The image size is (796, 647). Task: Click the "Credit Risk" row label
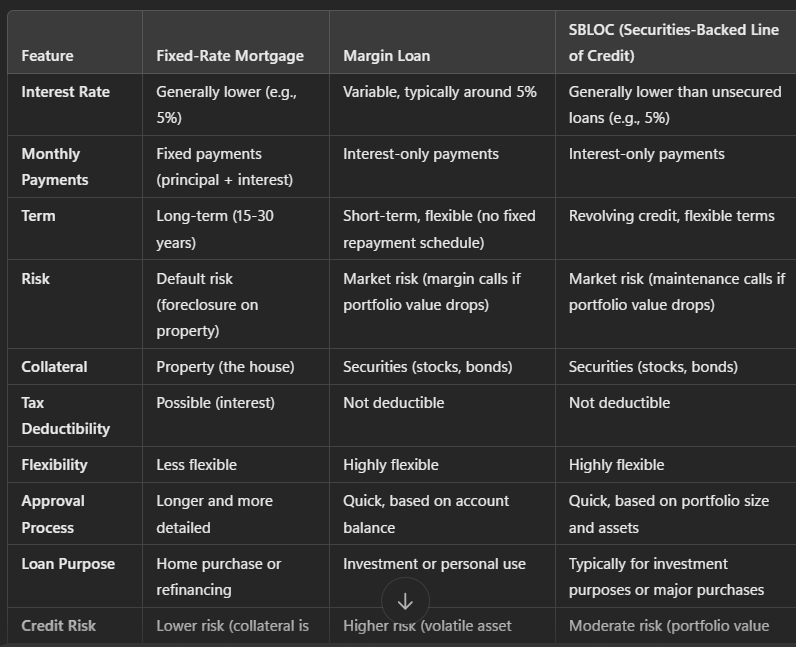[58, 626]
